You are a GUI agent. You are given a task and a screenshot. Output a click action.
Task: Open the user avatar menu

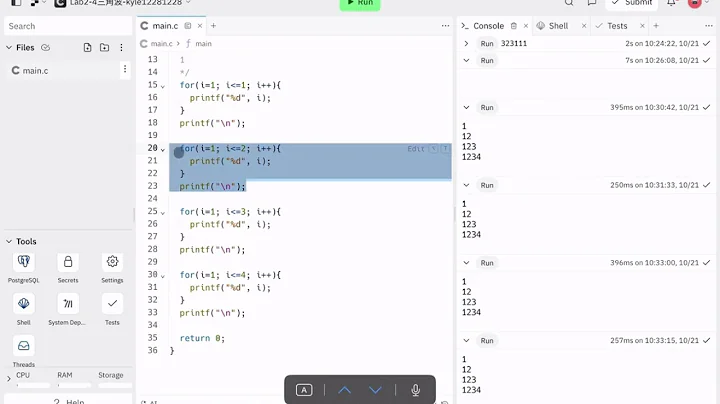[x=695, y=3]
